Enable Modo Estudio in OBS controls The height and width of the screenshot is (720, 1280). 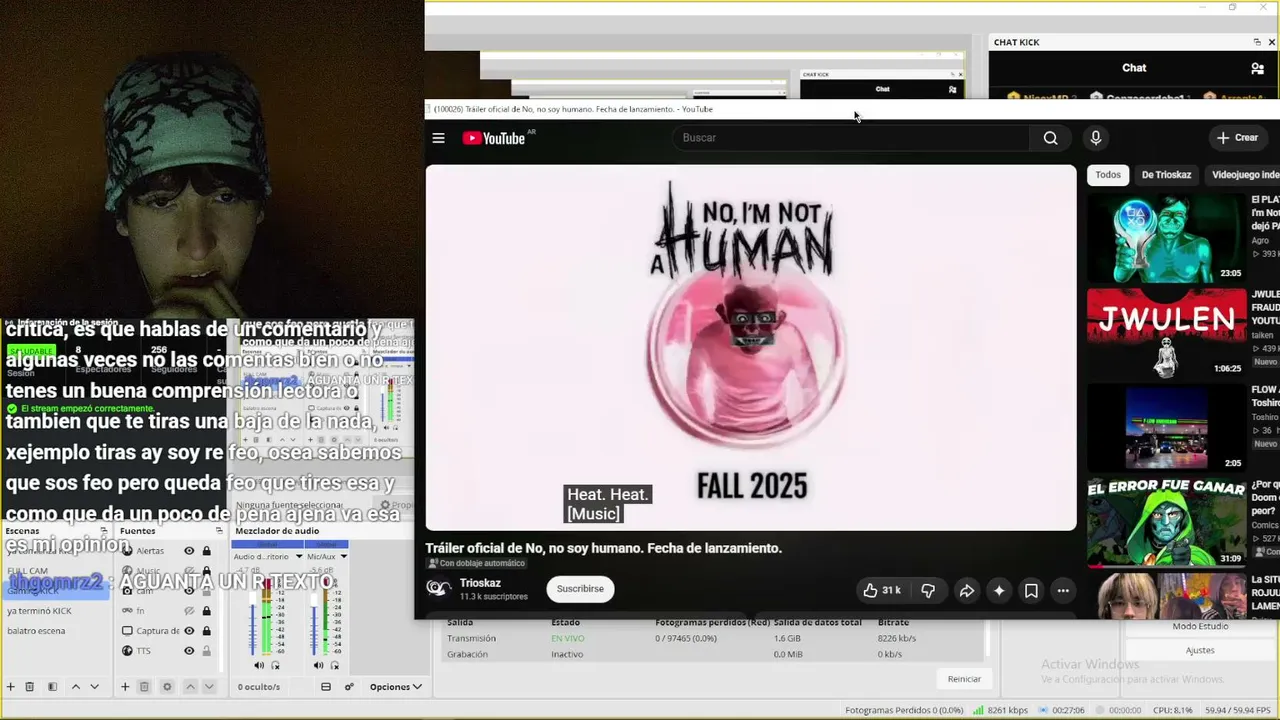[1200, 626]
